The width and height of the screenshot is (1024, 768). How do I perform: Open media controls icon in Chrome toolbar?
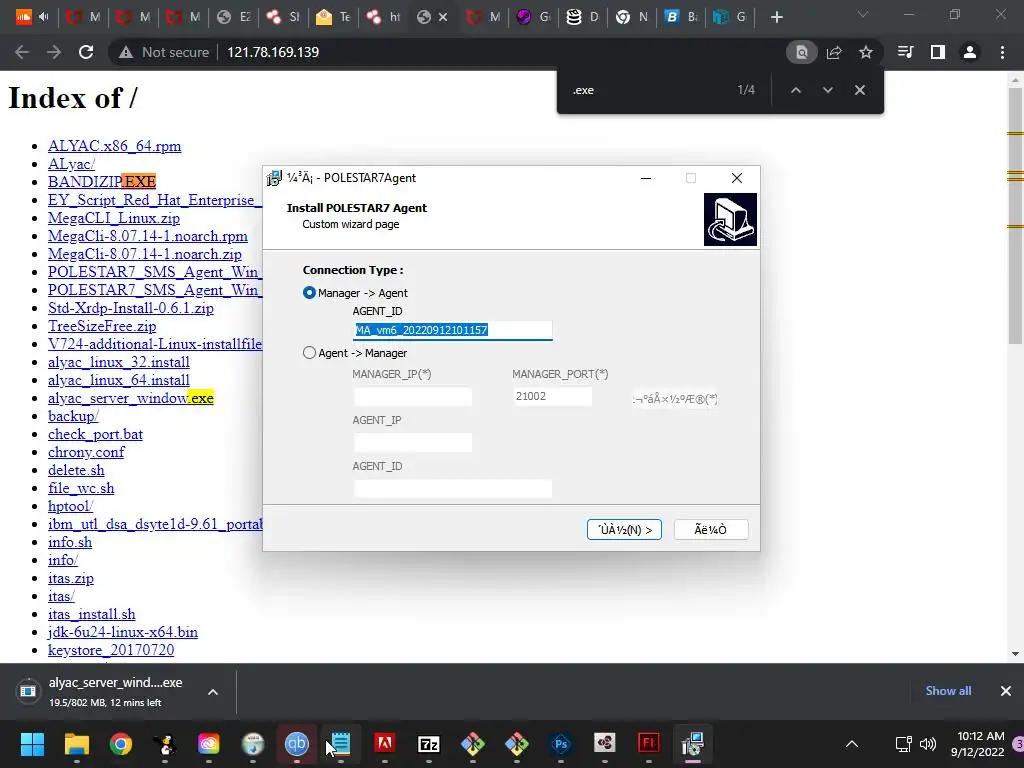coord(905,52)
